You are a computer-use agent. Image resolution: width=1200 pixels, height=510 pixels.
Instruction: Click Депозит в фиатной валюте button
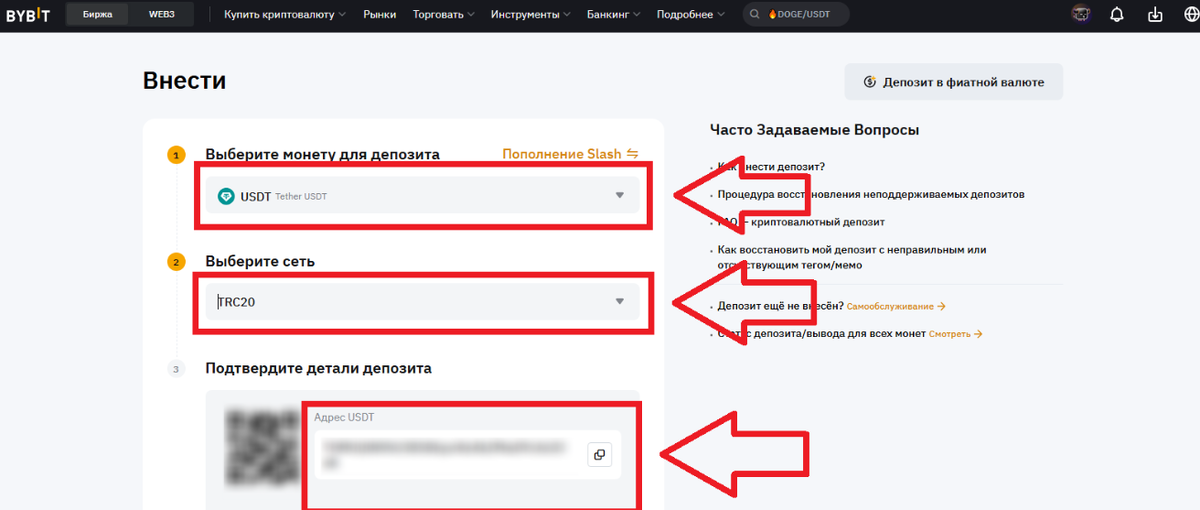(954, 82)
